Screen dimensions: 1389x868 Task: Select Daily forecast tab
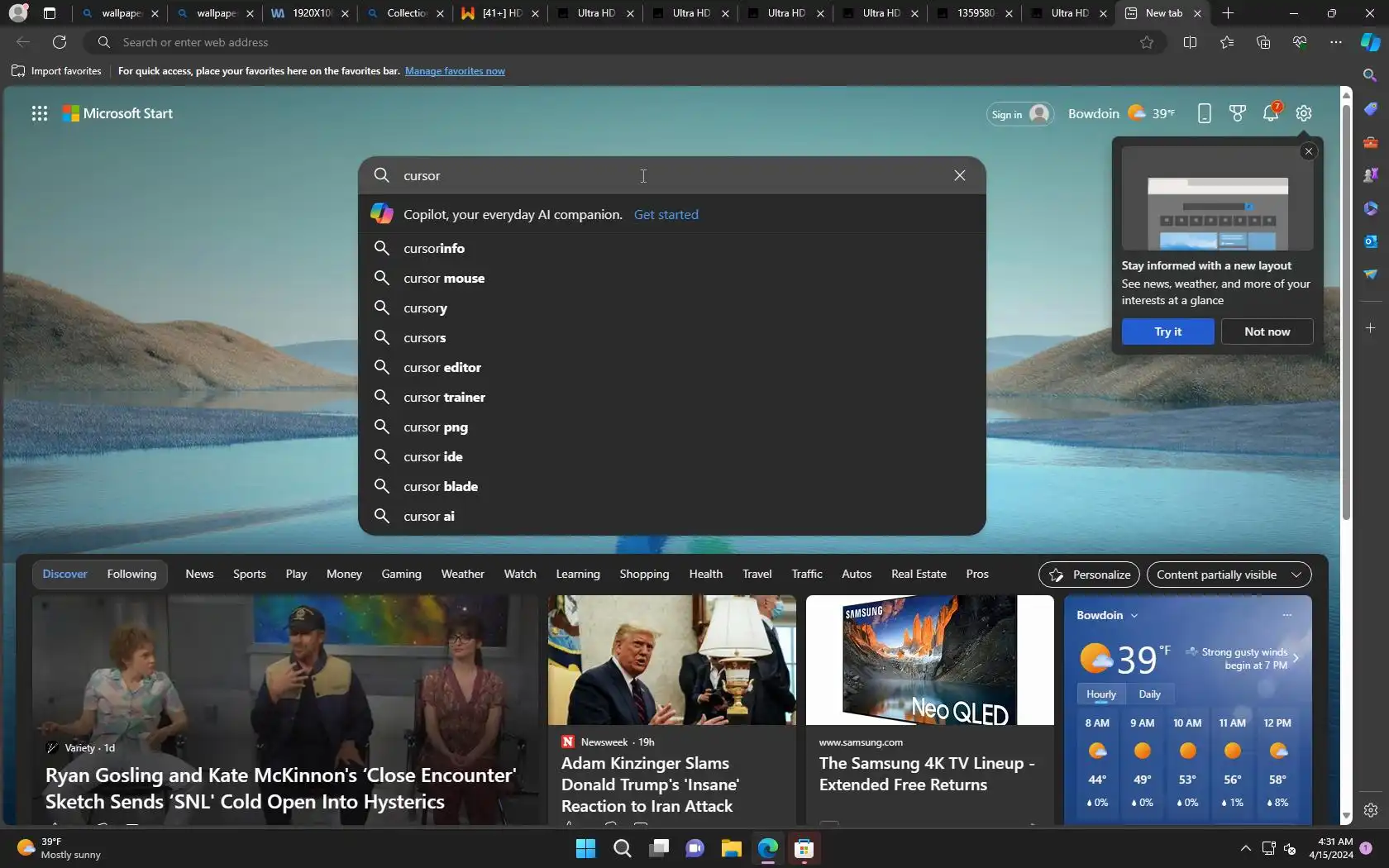(1149, 694)
